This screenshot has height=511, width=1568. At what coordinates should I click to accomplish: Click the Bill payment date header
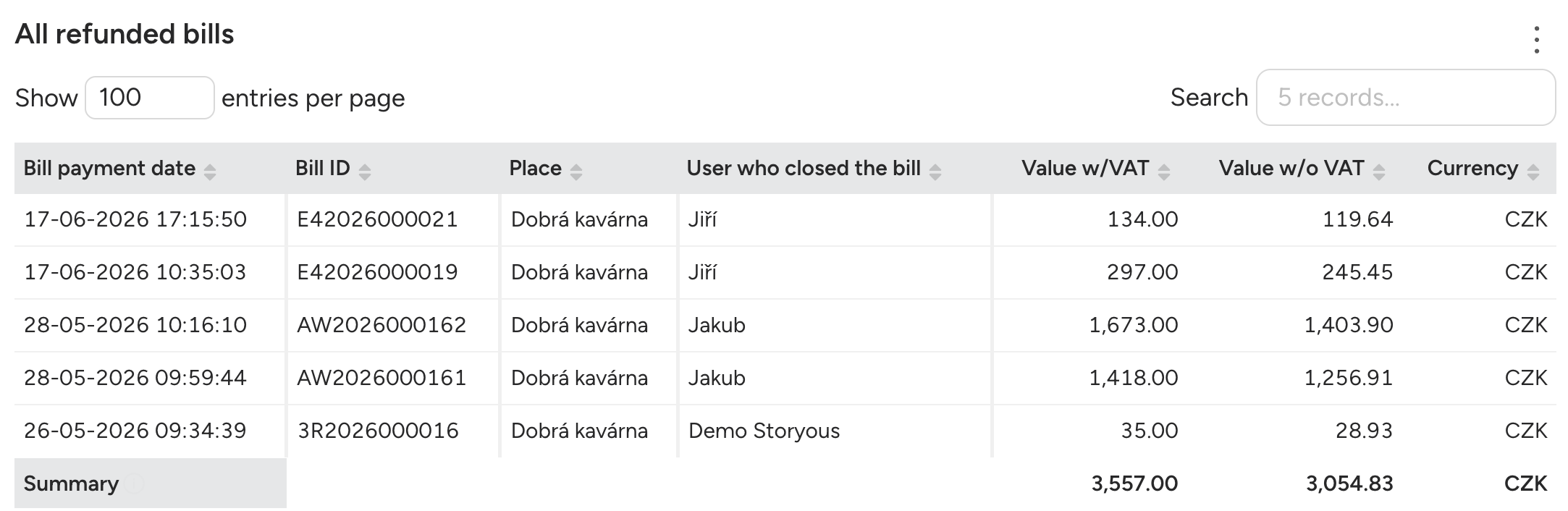(109, 168)
